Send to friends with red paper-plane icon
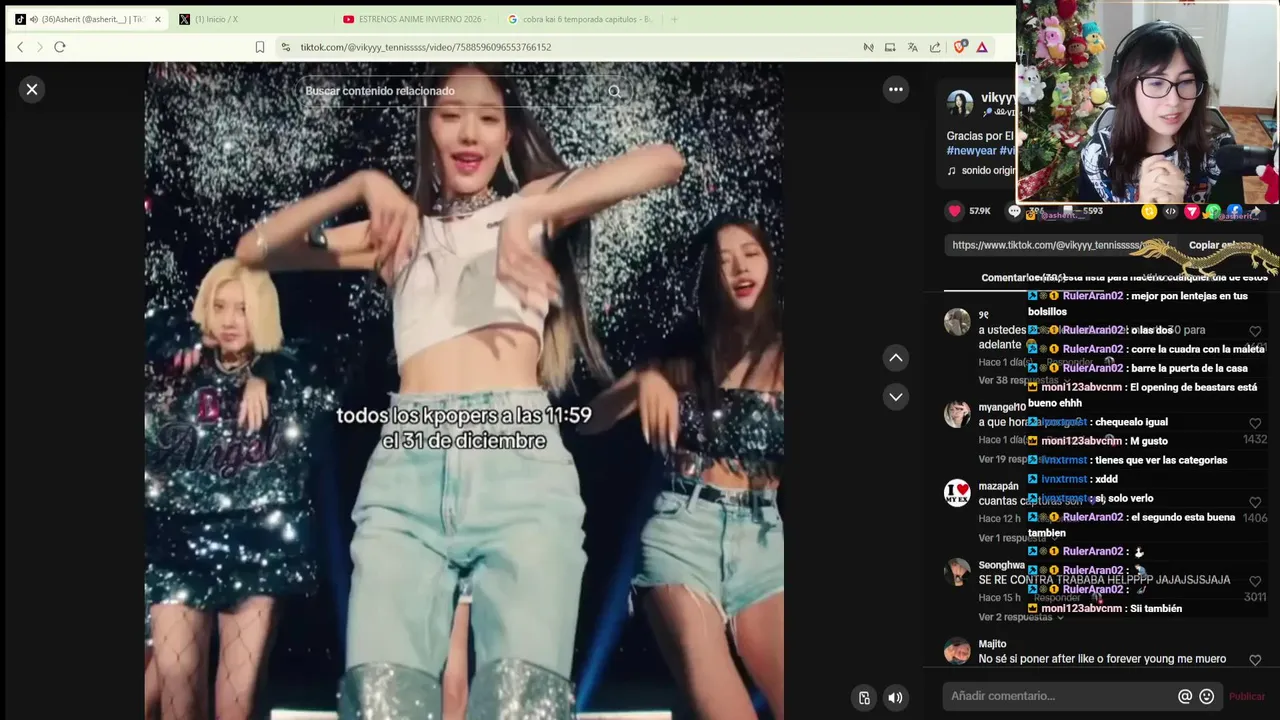Screen dimensions: 1280x720 click(x=1191, y=211)
